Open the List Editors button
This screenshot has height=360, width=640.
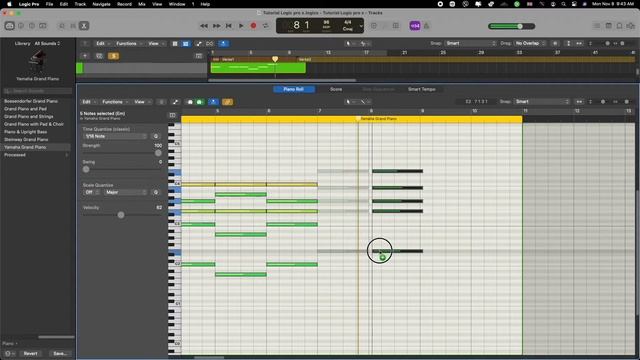[x=597, y=26]
